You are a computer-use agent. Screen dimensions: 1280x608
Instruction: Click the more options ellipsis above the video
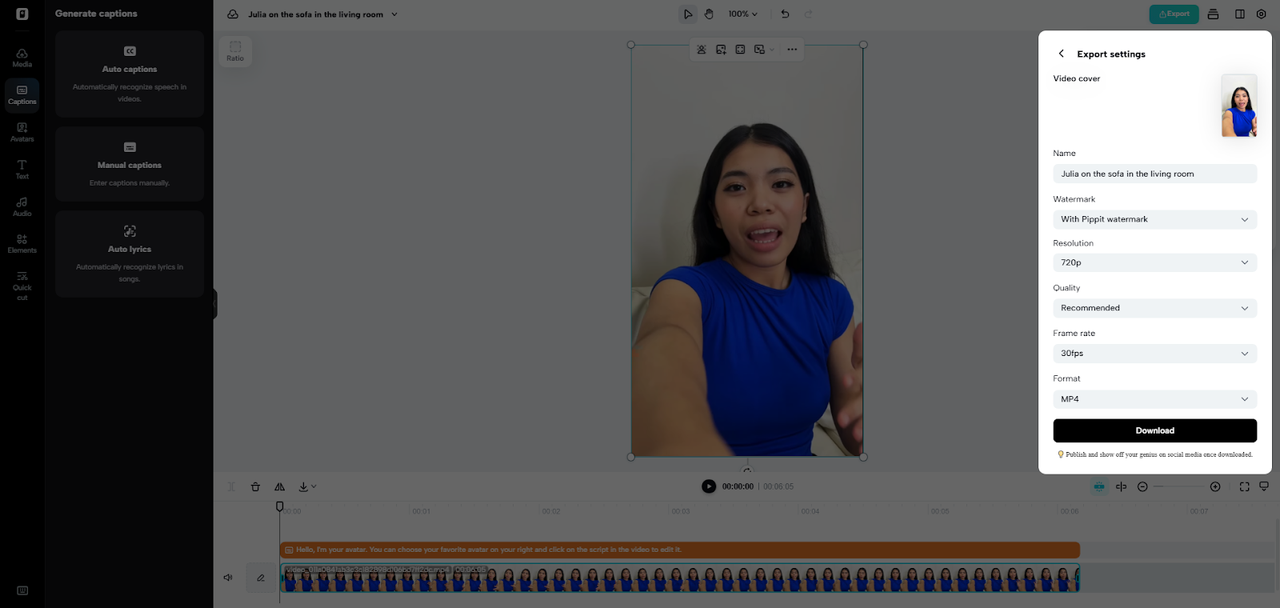[x=792, y=48]
